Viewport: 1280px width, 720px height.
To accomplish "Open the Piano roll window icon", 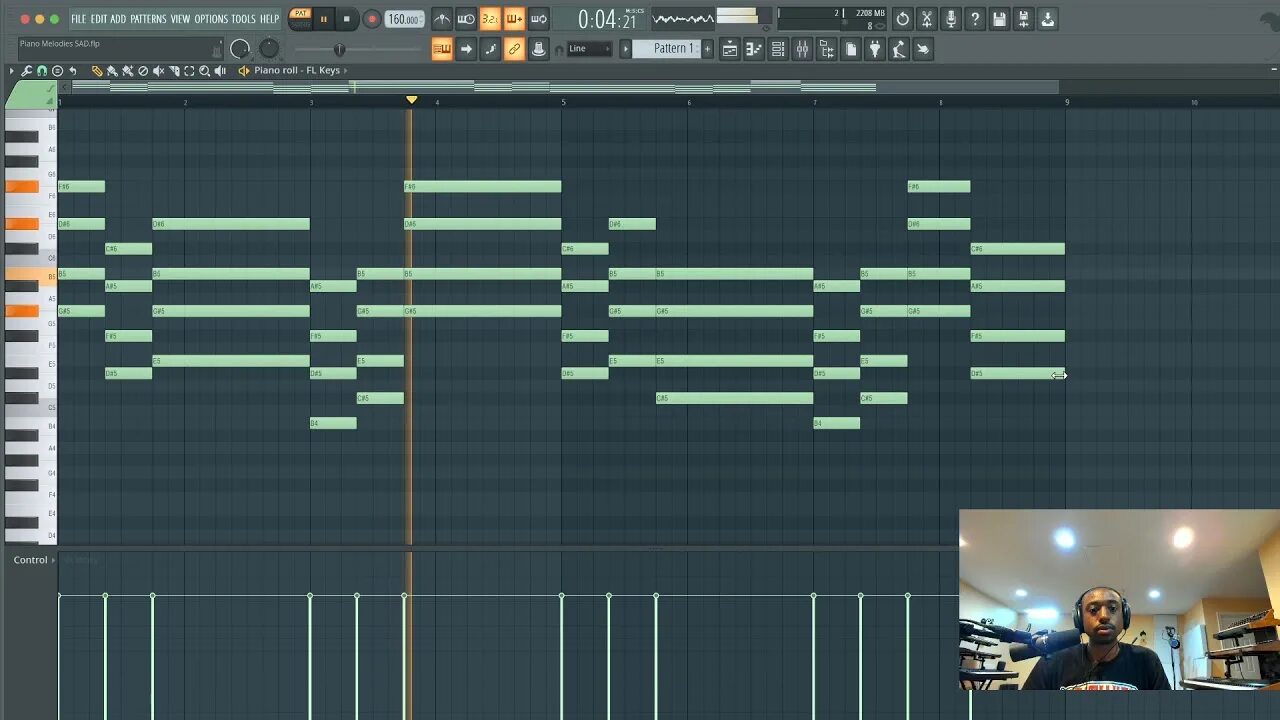I will 754,49.
